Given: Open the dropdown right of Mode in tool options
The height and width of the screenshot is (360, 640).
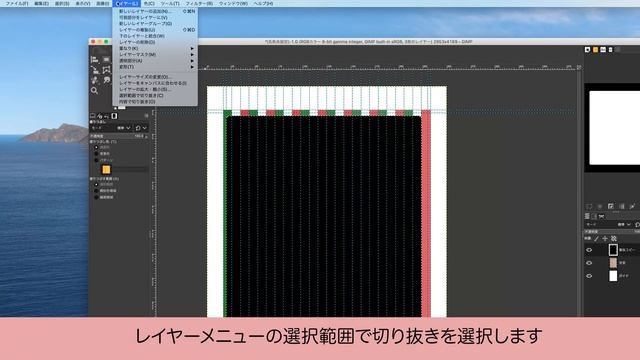Looking at the screenshot, I should click(141, 128).
